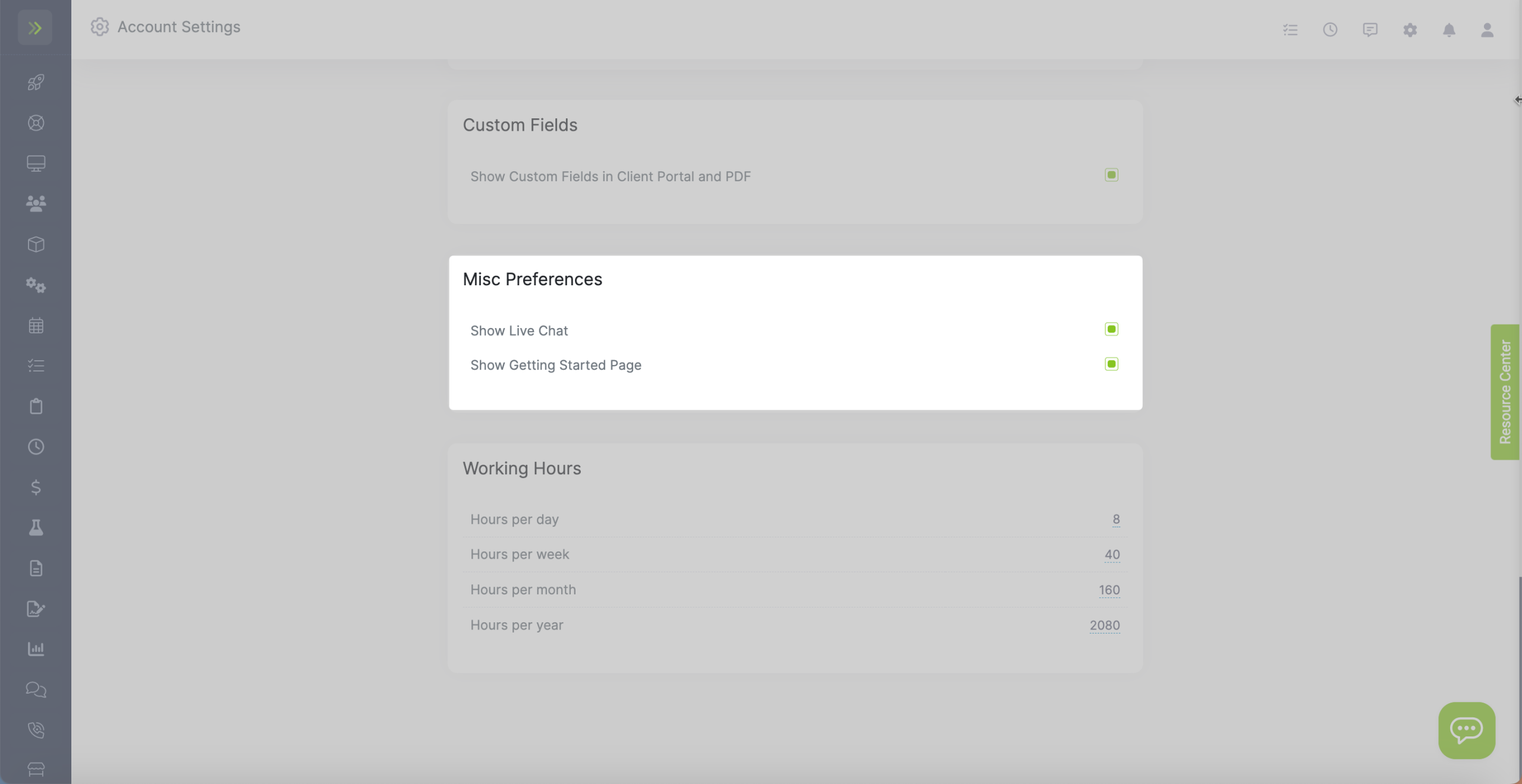Click the Hours per year label
1522x784 pixels.
[x=516, y=625]
